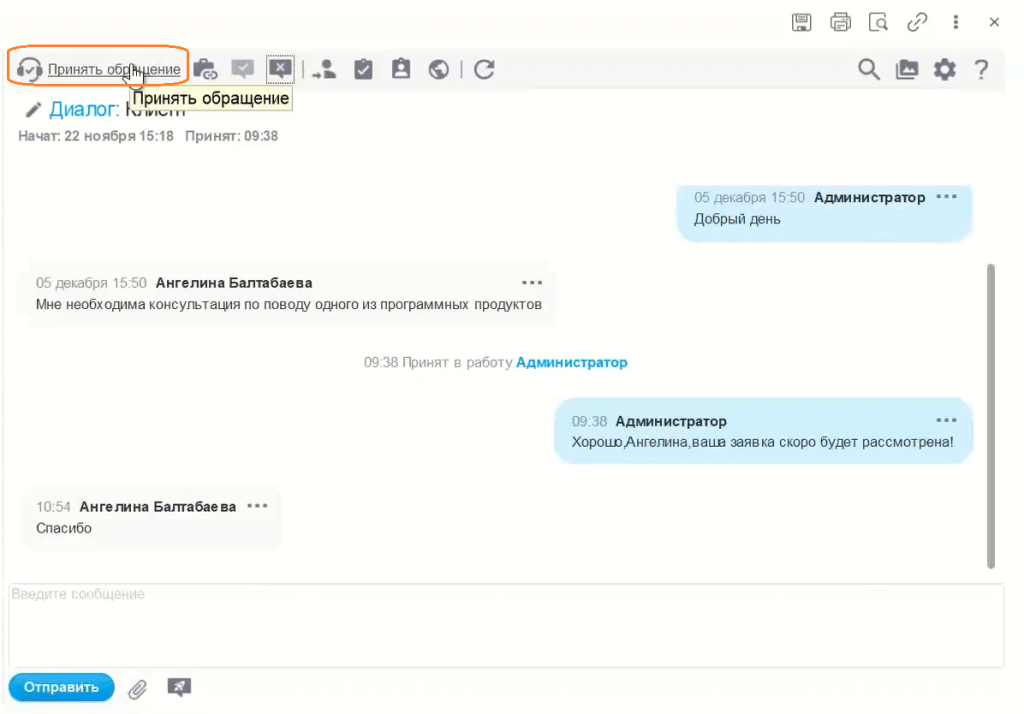Click the 'Введите сообщение' message input field
1024x714 pixels.
click(505, 625)
